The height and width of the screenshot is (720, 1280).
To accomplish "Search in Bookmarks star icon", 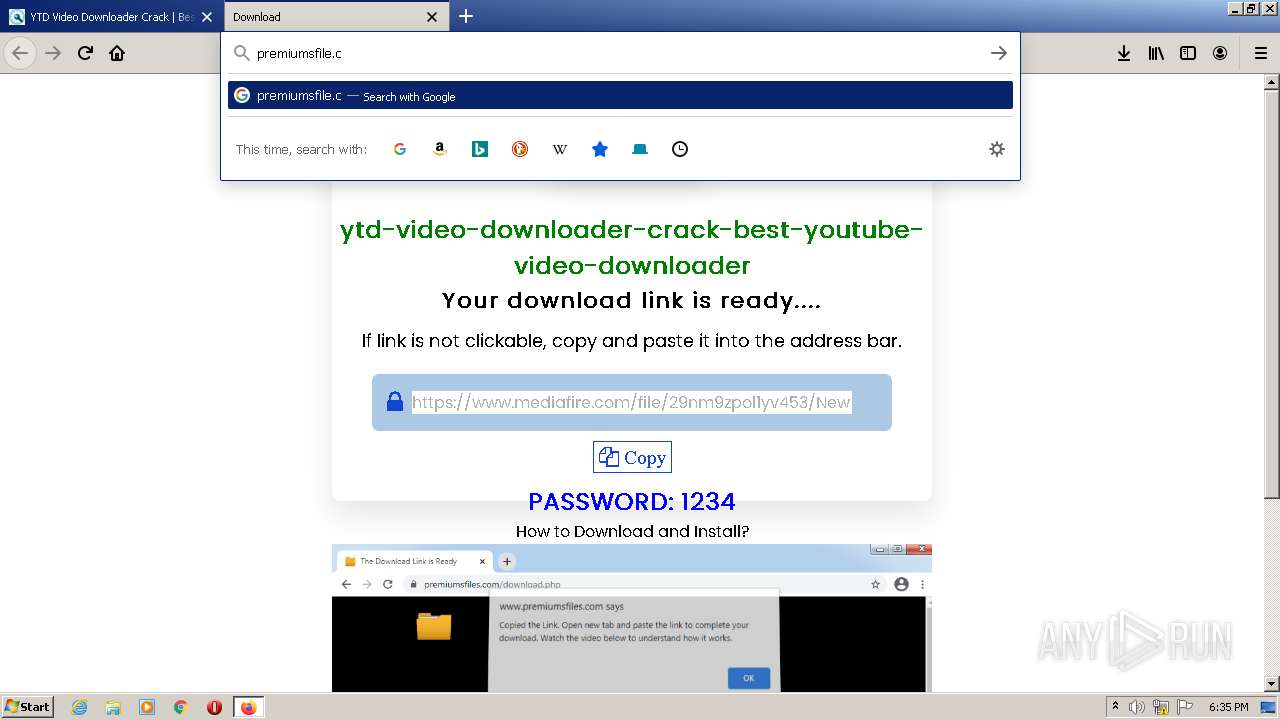I will (600, 149).
